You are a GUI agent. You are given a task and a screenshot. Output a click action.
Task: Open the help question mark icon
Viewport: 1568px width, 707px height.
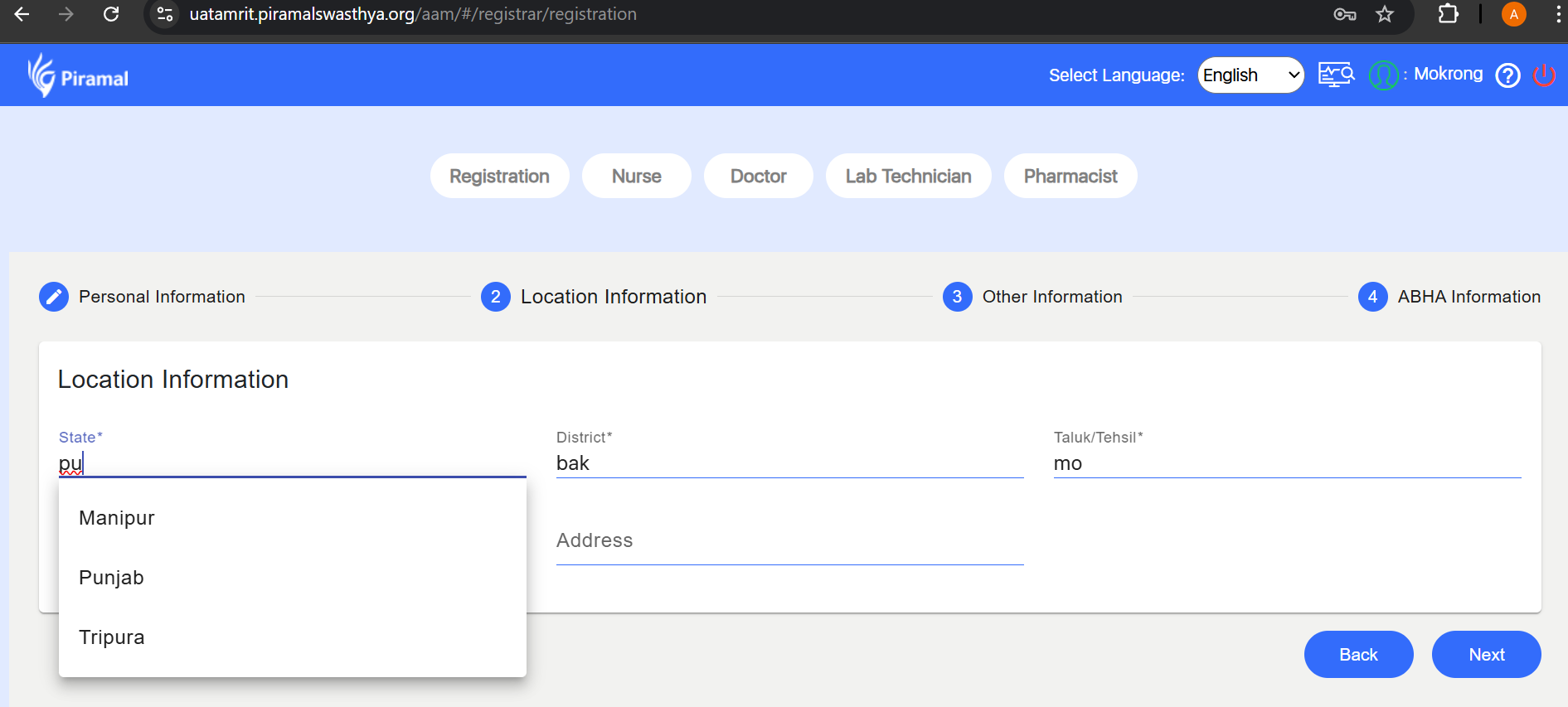(x=1507, y=75)
